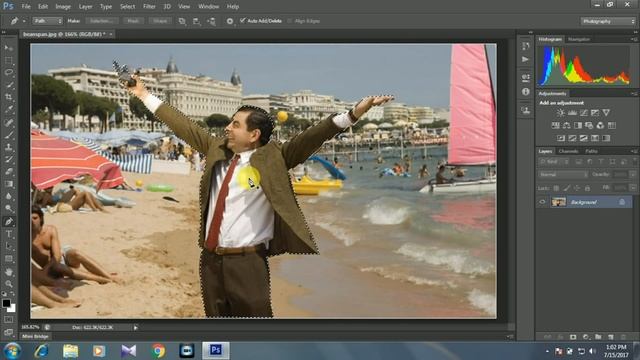This screenshot has width=640, height=360.
Task: Open the Info panel icon
Action: coord(526,92)
